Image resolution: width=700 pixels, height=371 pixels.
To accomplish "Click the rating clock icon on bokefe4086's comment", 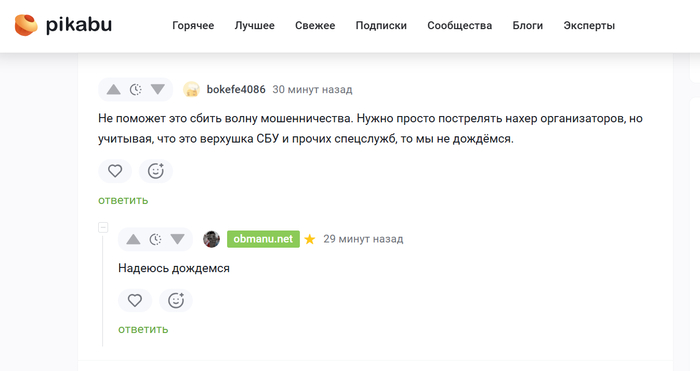I will pyautogui.click(x=136, y=90).
